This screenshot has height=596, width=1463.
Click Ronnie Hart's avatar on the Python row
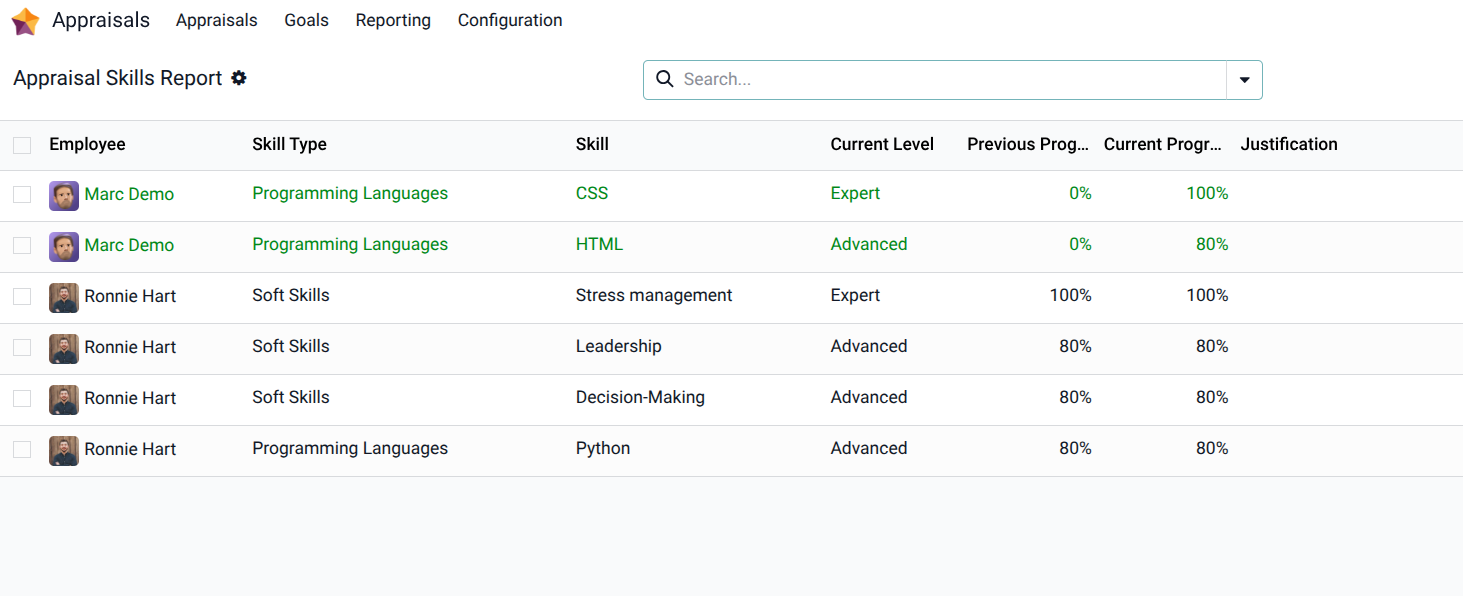[x=64, y=450]
